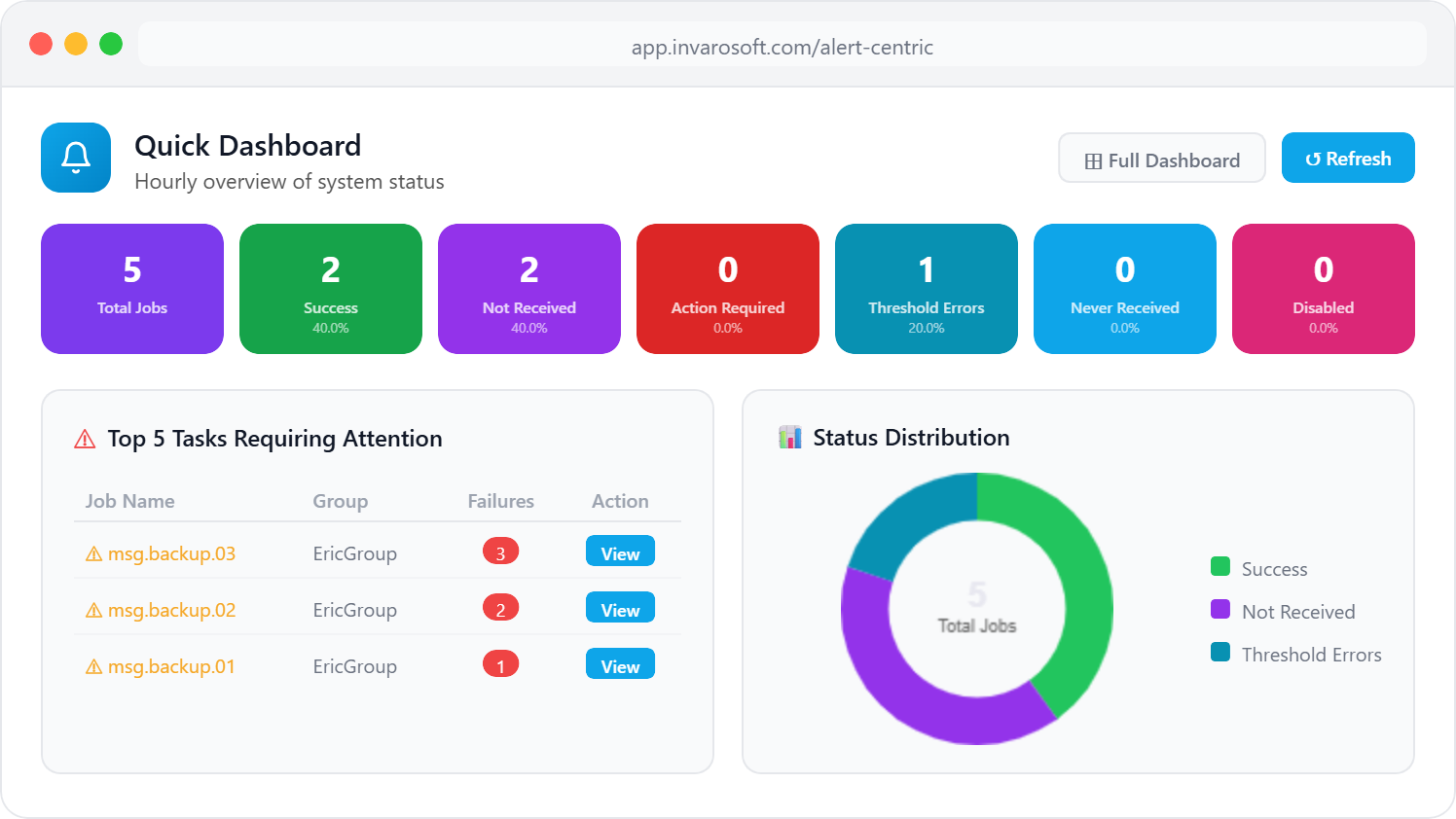Click the green maximize window button
The height and width of the screenshot is (819, 1456).
click(111, 44)
